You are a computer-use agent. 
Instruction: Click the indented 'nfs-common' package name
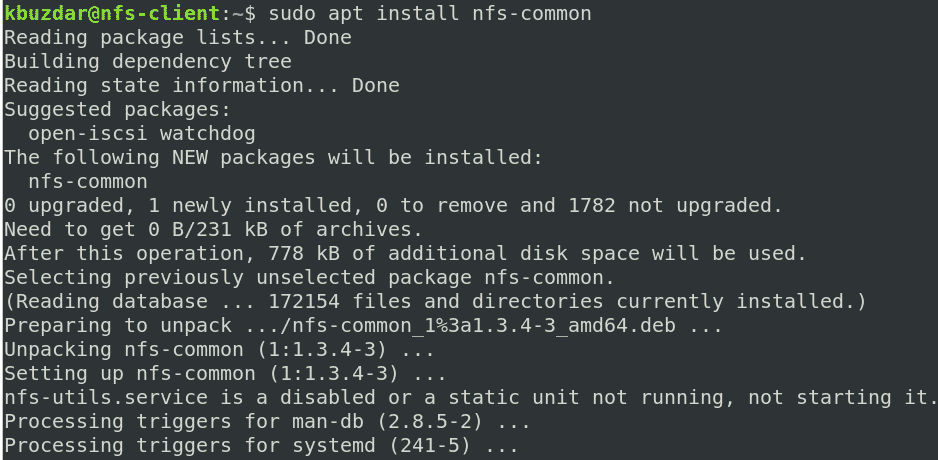tap(88, 181)
